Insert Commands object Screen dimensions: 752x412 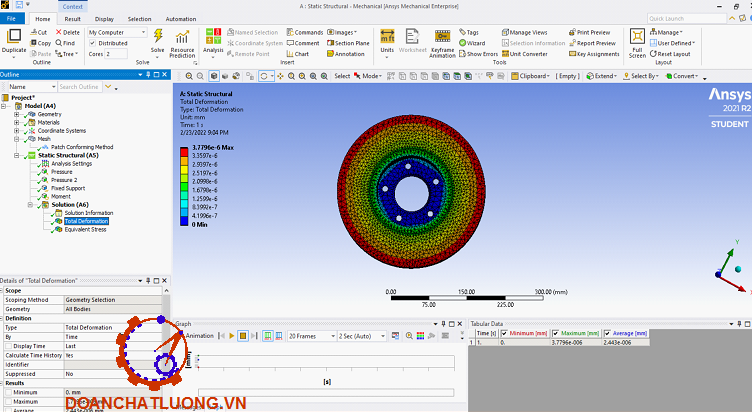305,32
